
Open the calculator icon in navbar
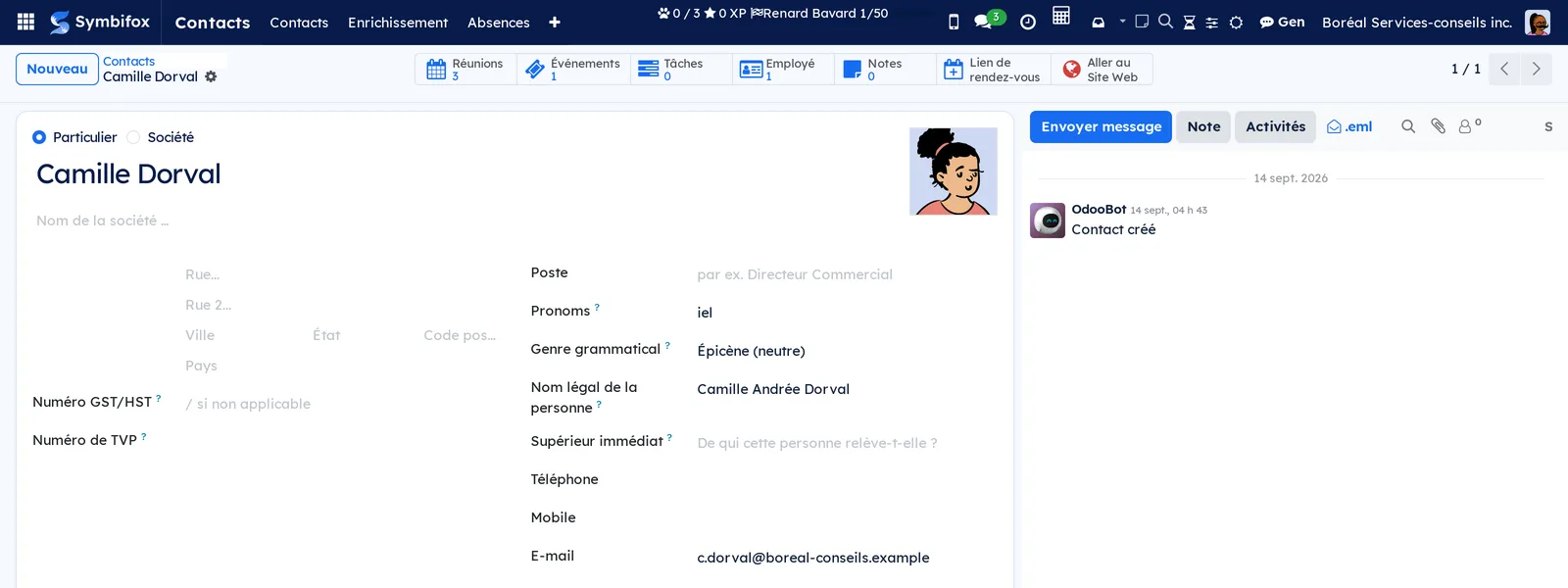tap(1061, 16)
